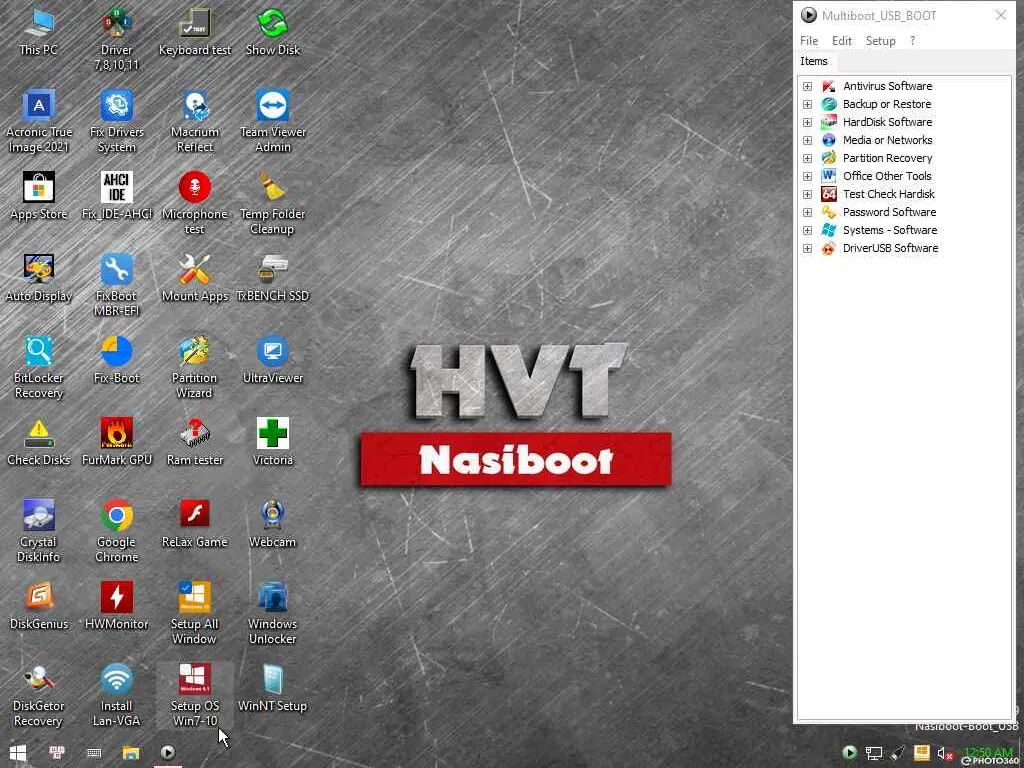Launch the Mount Apps icon

coord(195,278)
